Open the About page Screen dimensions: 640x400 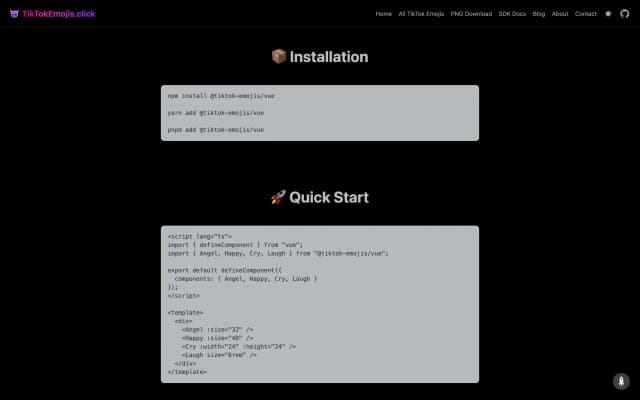pos(560,14)
